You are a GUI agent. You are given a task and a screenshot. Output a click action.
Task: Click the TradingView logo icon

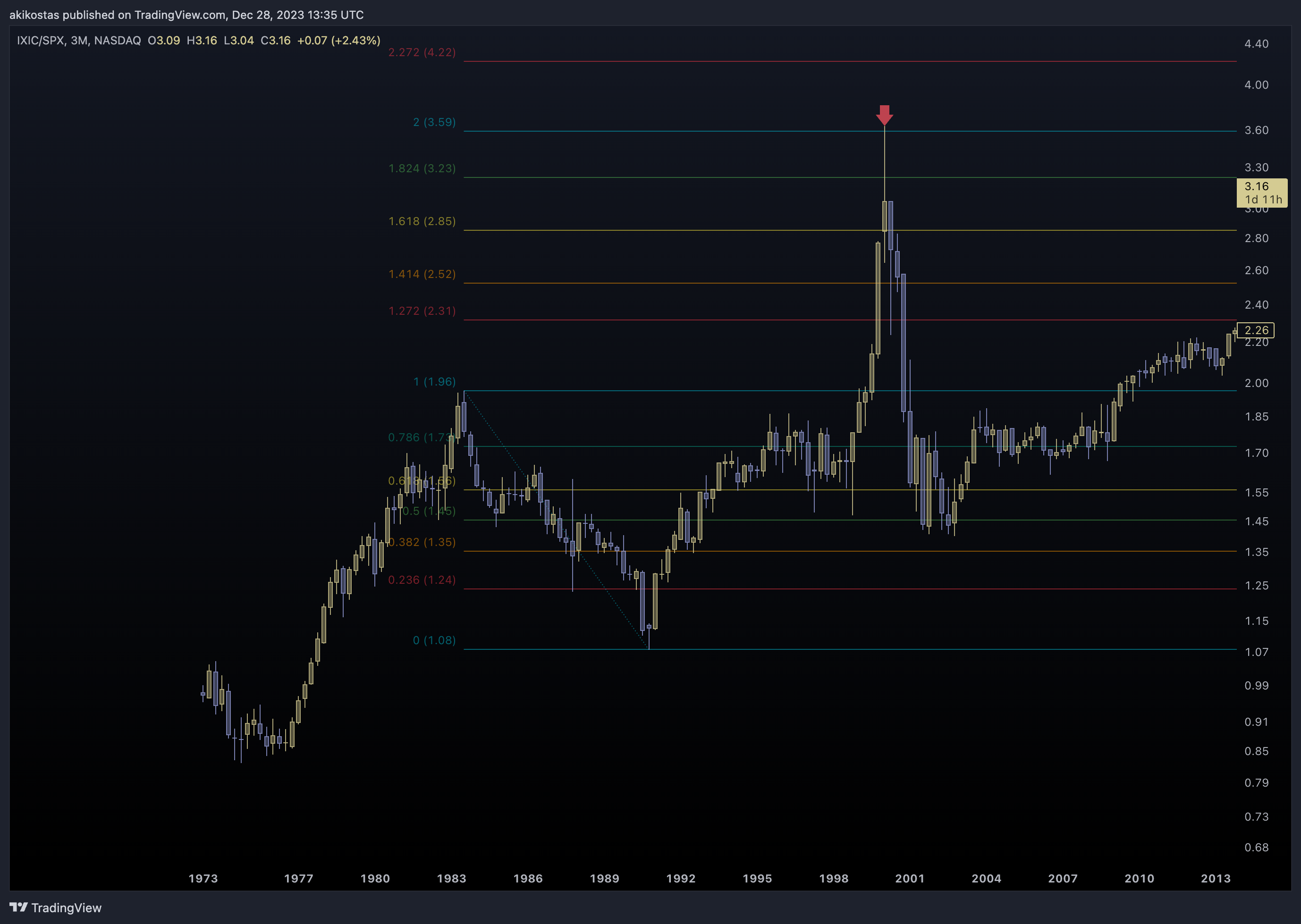18,907
